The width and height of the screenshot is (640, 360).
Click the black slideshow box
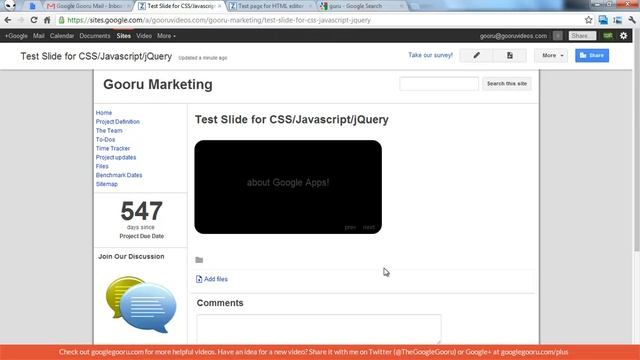288,187
